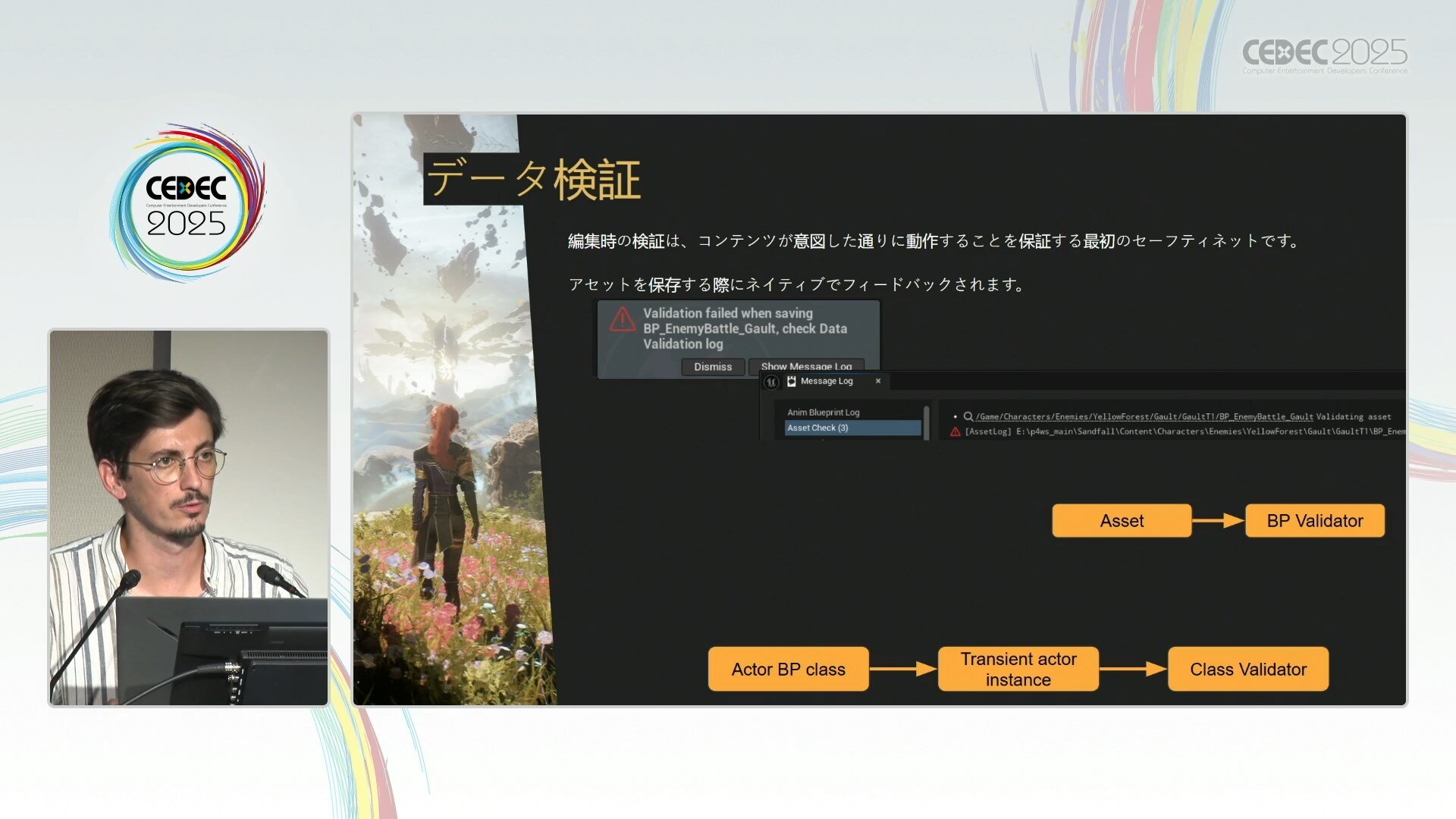
Task: Click the Message Log category list scrollbar
Action: 926,422
